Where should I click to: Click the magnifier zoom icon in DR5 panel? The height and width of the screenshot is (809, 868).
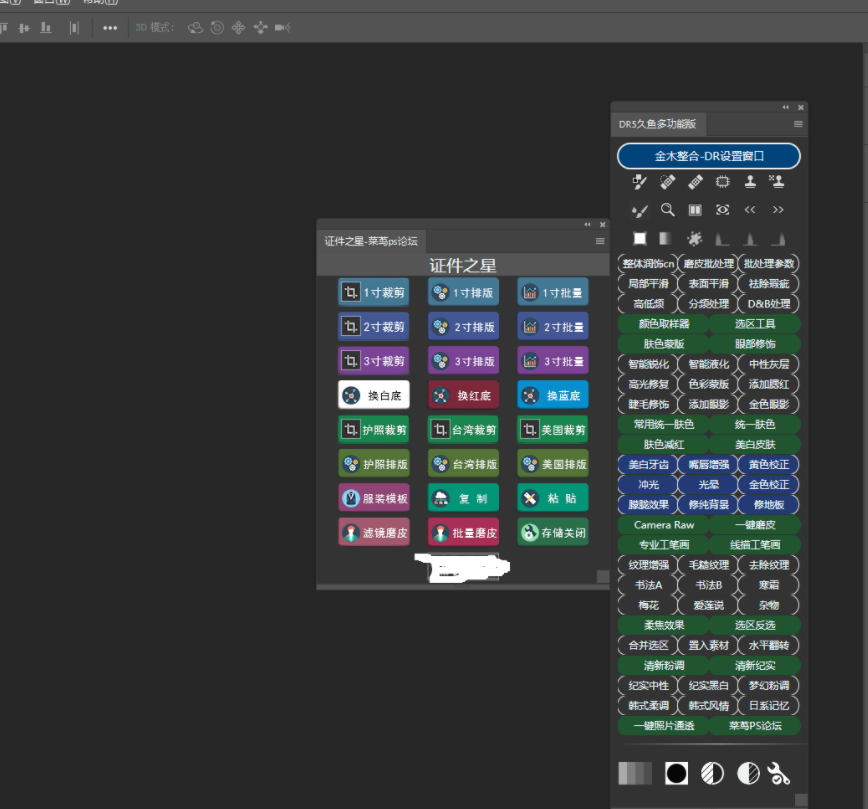(667, 210)
